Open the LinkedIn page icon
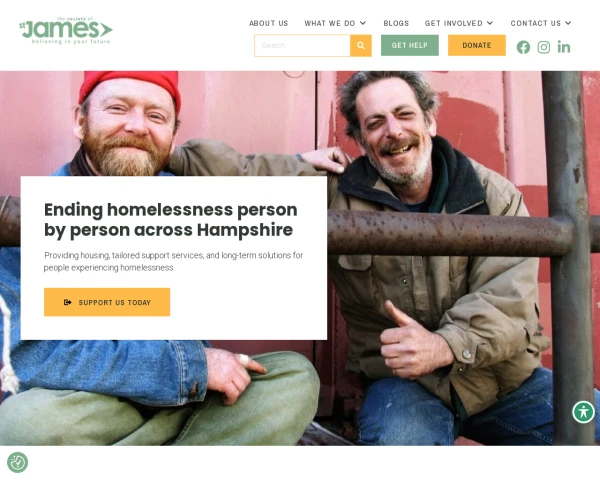This screenshot has width=600, height=480. (564, 47)
